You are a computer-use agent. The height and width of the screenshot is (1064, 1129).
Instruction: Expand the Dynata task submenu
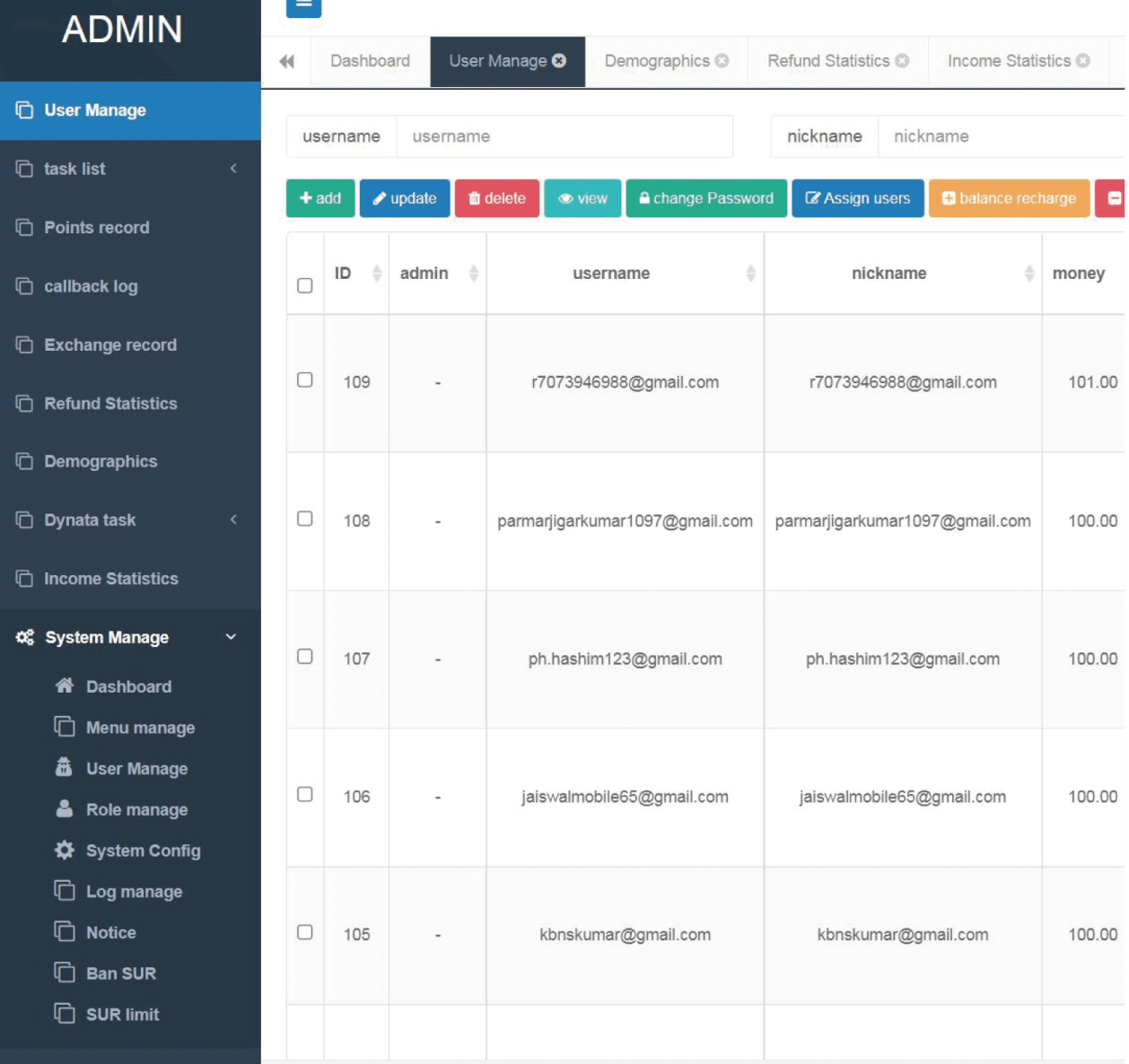tap(233, 520)
